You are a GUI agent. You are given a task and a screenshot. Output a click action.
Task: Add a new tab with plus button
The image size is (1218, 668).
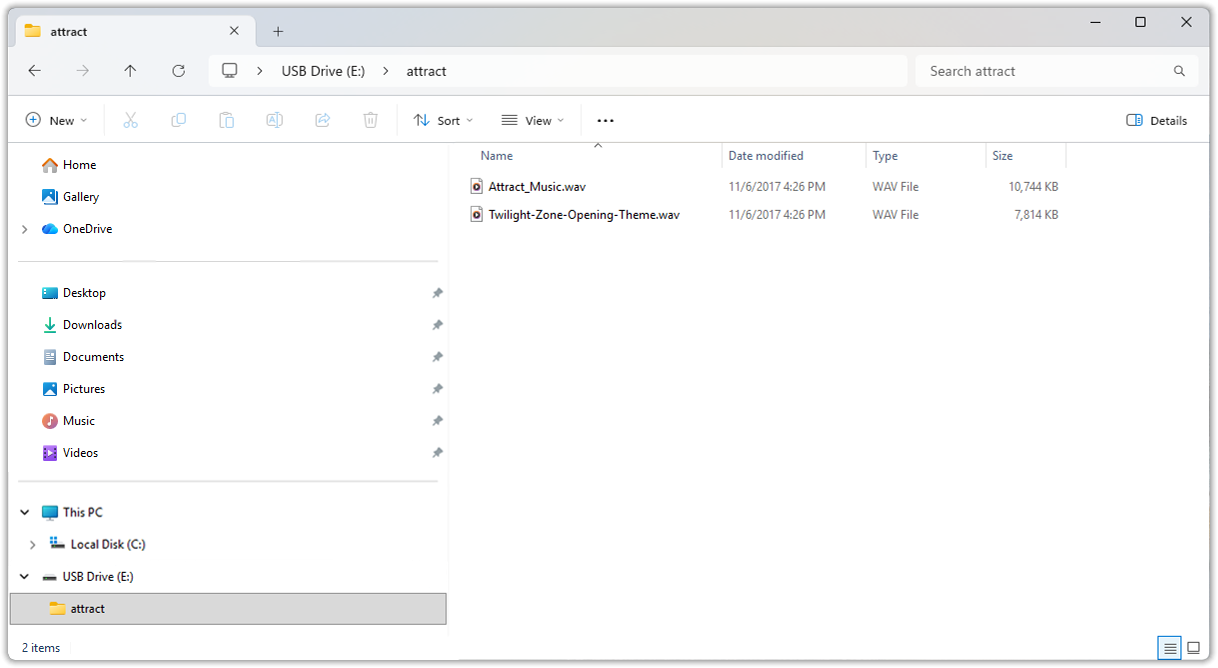(278, 31)
